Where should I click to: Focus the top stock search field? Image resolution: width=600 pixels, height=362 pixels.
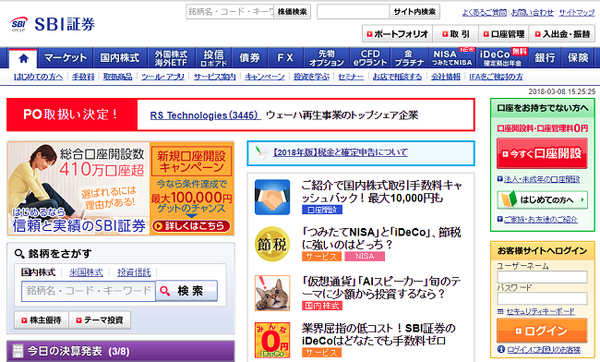230,12
